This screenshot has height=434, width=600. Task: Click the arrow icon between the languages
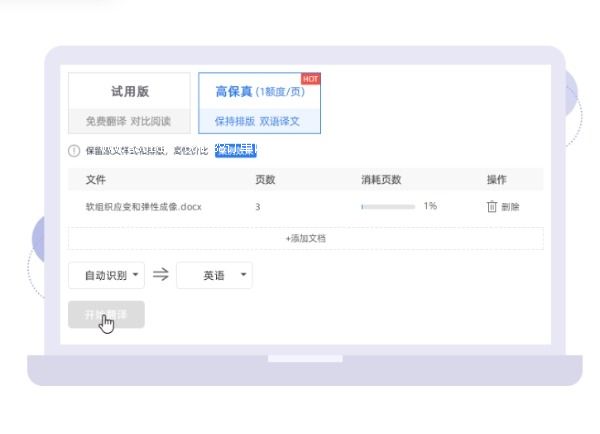(160, 275)
